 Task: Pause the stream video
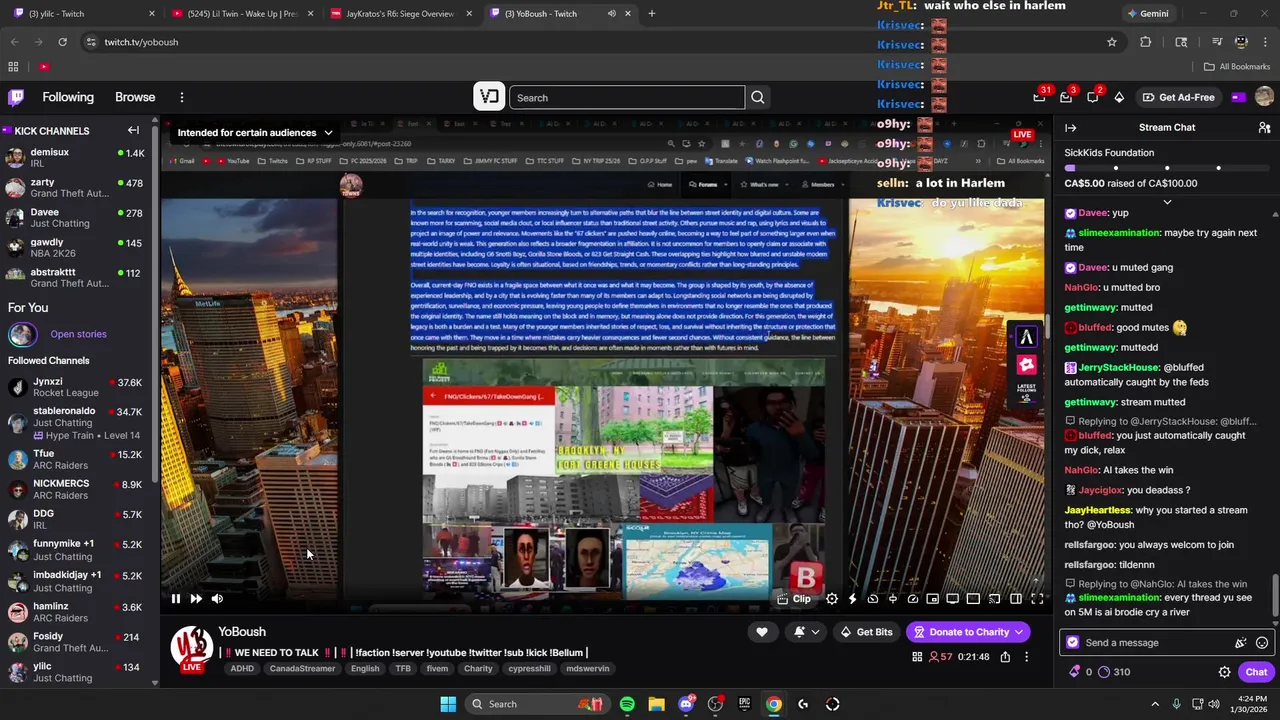click(x=175, y=599)
